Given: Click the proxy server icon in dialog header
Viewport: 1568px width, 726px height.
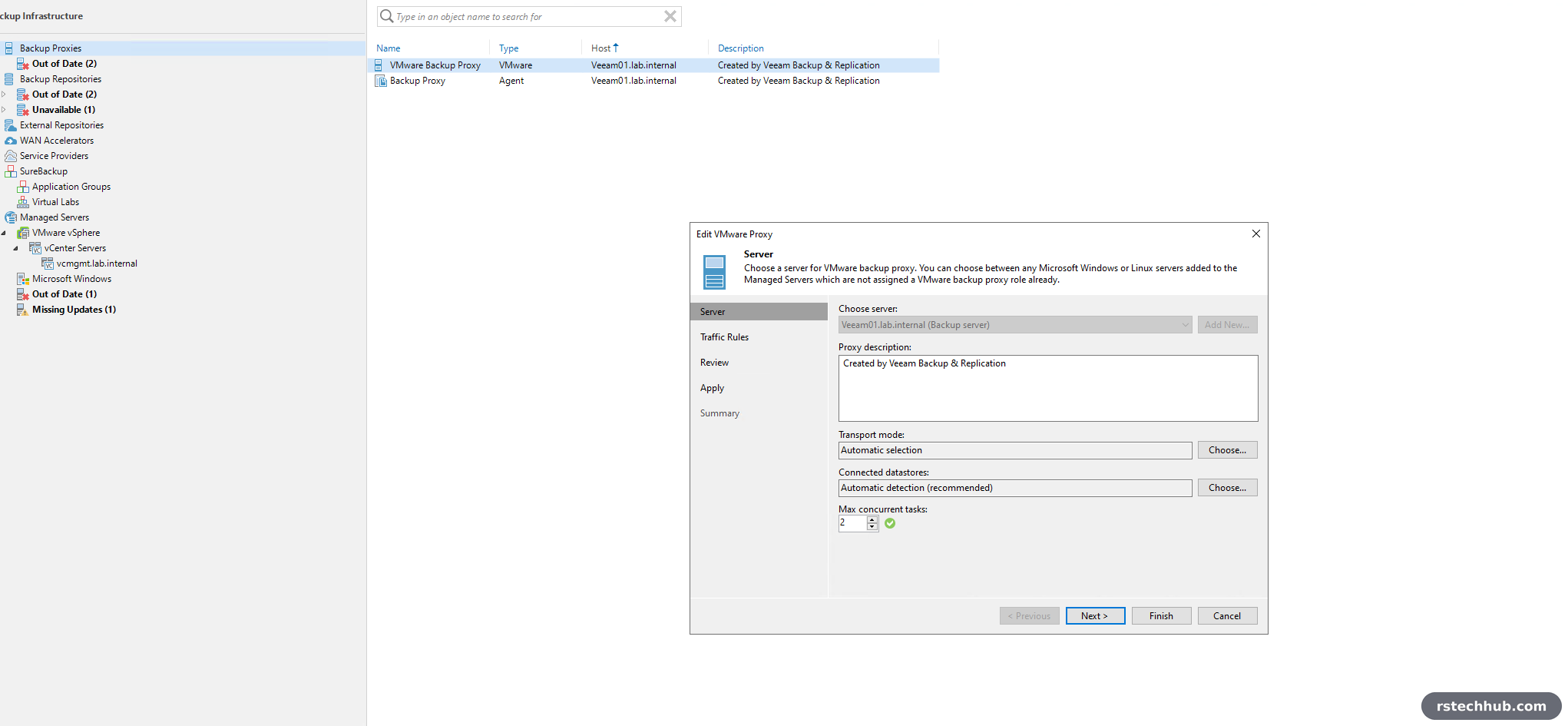Looking at the screenshot, I should click(715, 272).
